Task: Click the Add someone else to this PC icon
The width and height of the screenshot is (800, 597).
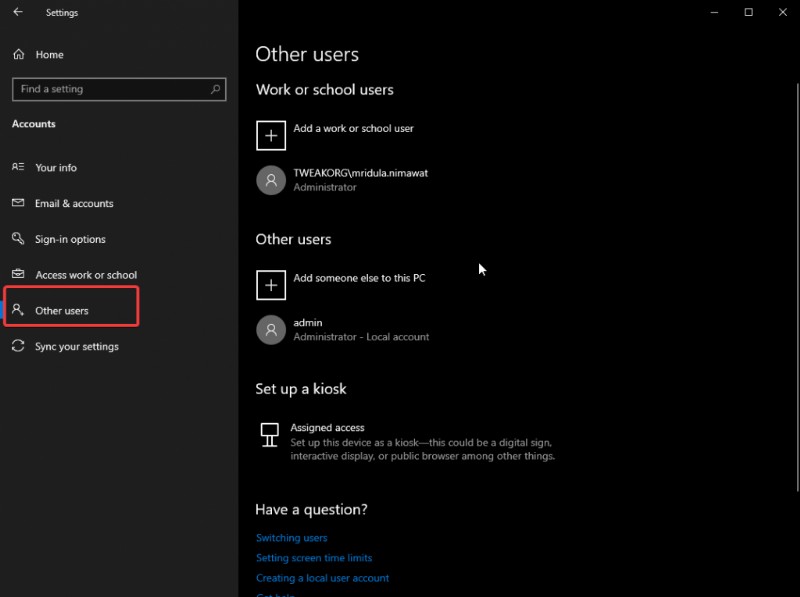Action: point(270,285)
